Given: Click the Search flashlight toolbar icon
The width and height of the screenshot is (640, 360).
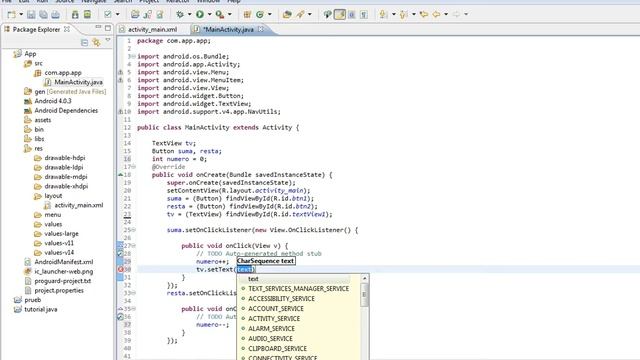Looking at the screenshot, I should tap(300, 15).
